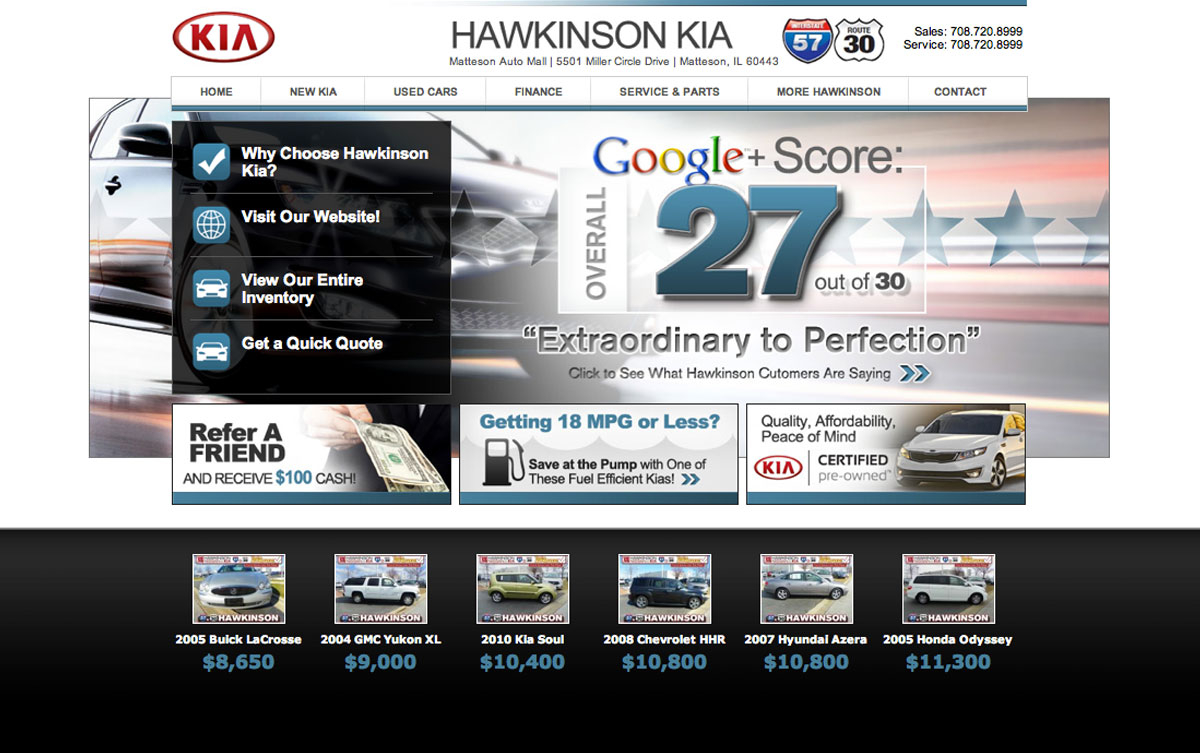Viewport: 1200px width, 753px height.
Task: Click the 2004 GMC Yukon XL title
Action: [380, 639]
